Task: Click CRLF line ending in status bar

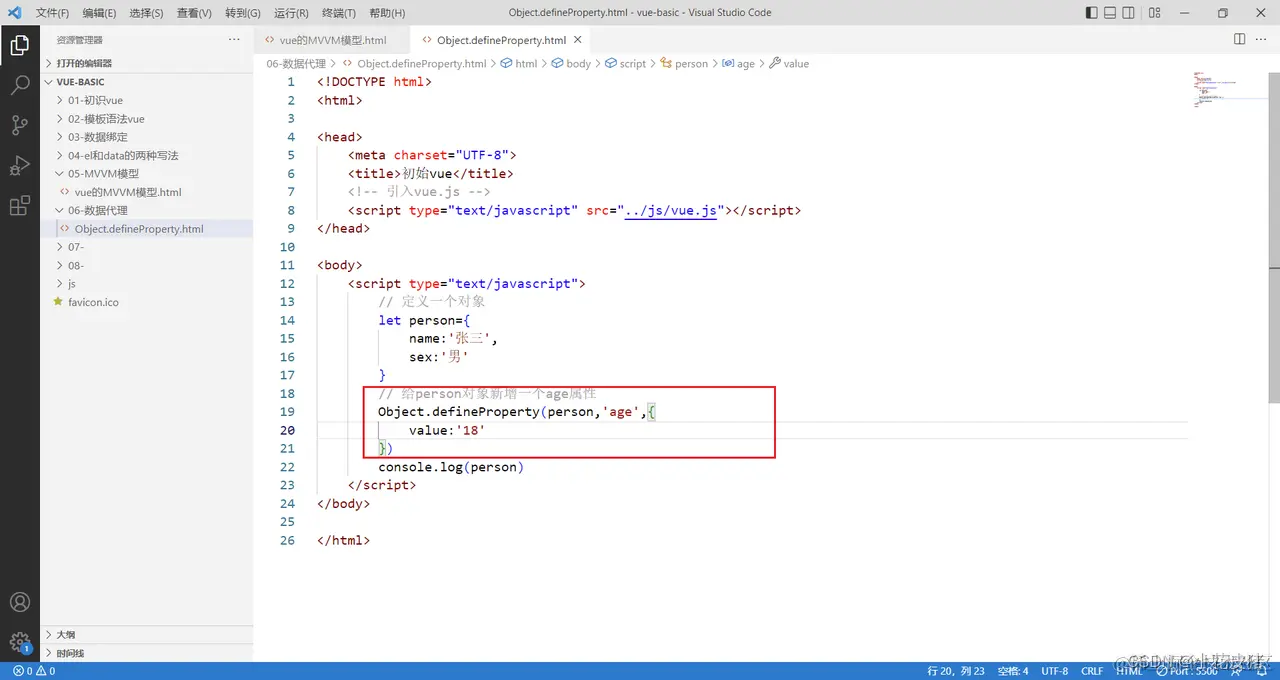Action: point(1092,671)
